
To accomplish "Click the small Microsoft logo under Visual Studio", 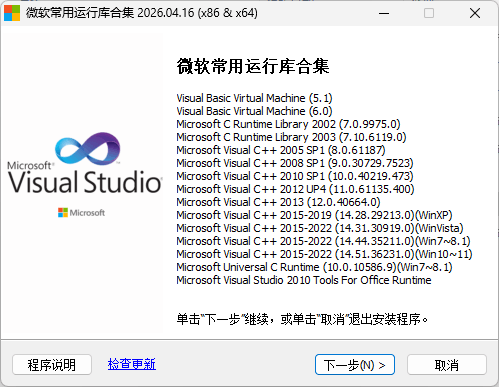I will tap(81, 213).
